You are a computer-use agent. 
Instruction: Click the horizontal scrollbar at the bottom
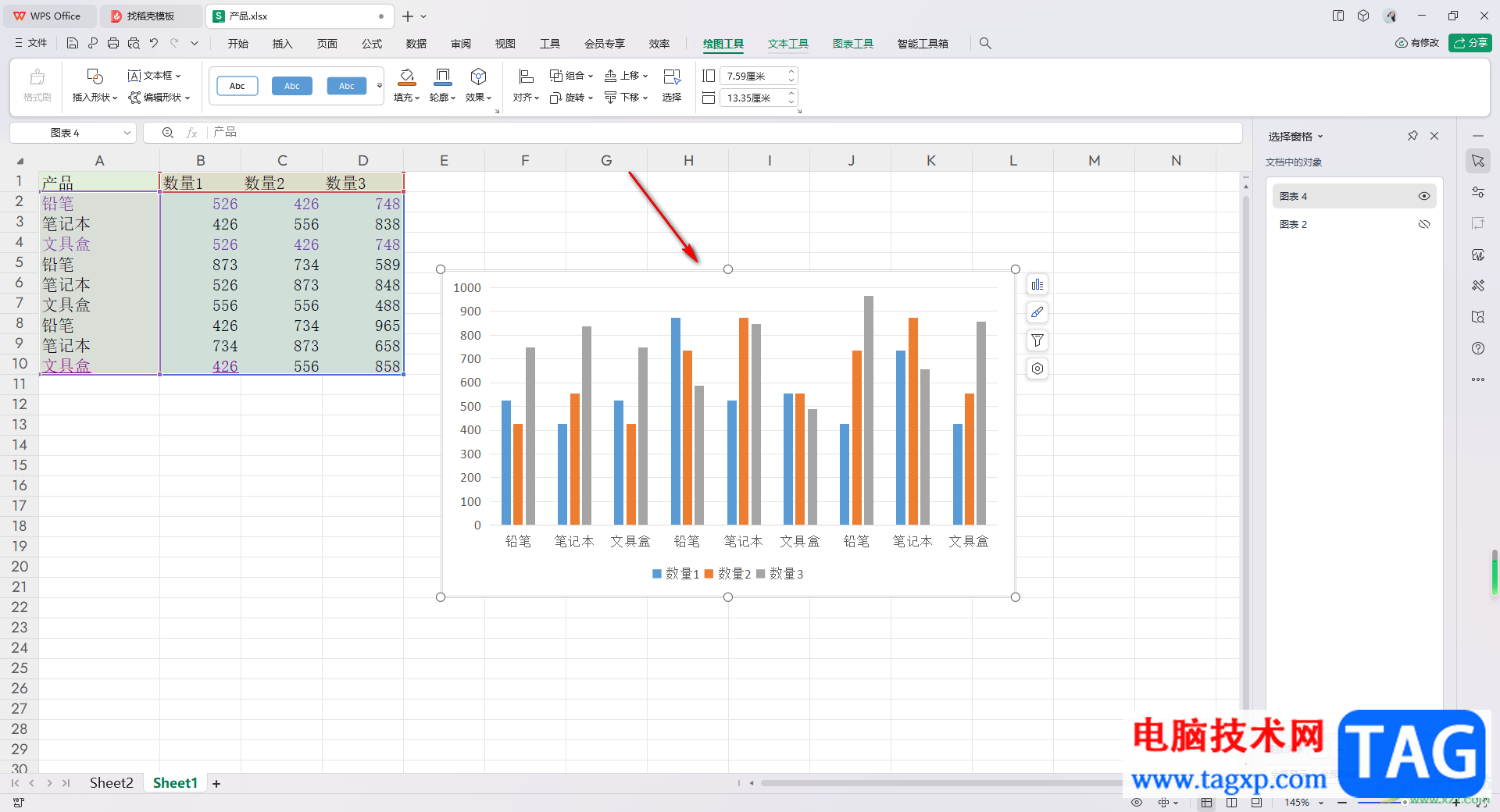(x=941, y=783)
